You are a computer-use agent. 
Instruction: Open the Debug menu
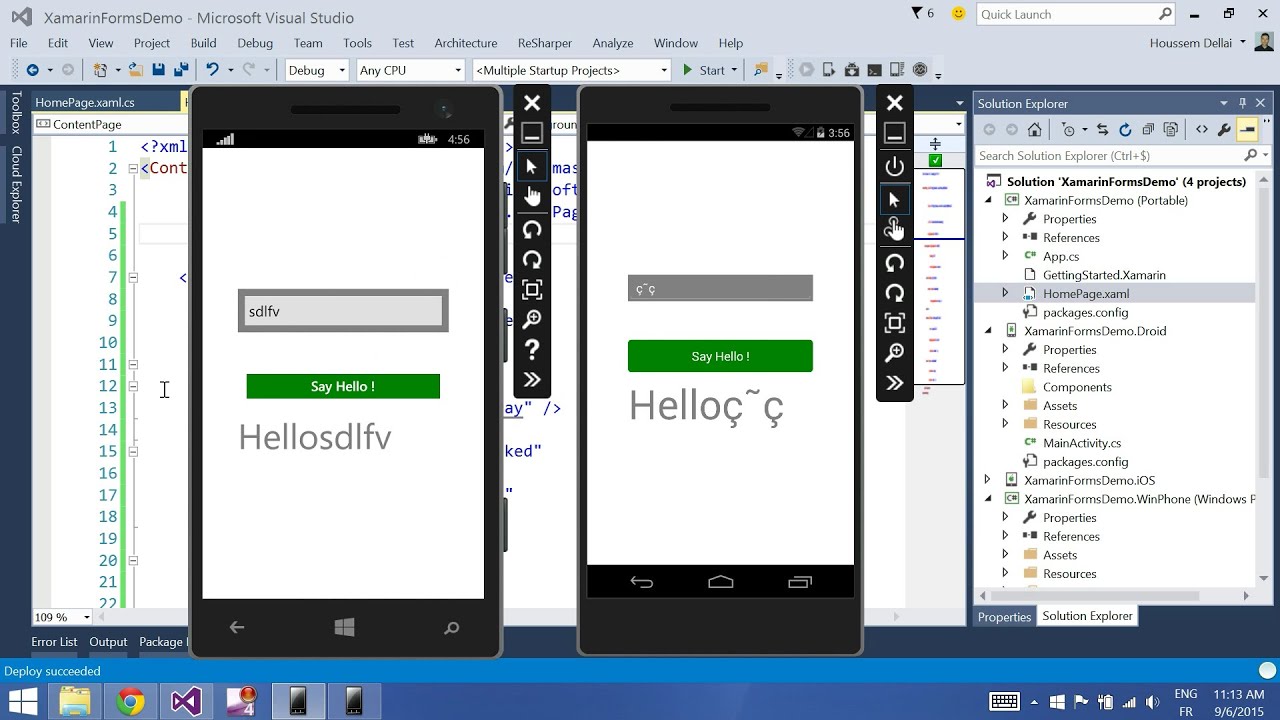click(255, 43)
